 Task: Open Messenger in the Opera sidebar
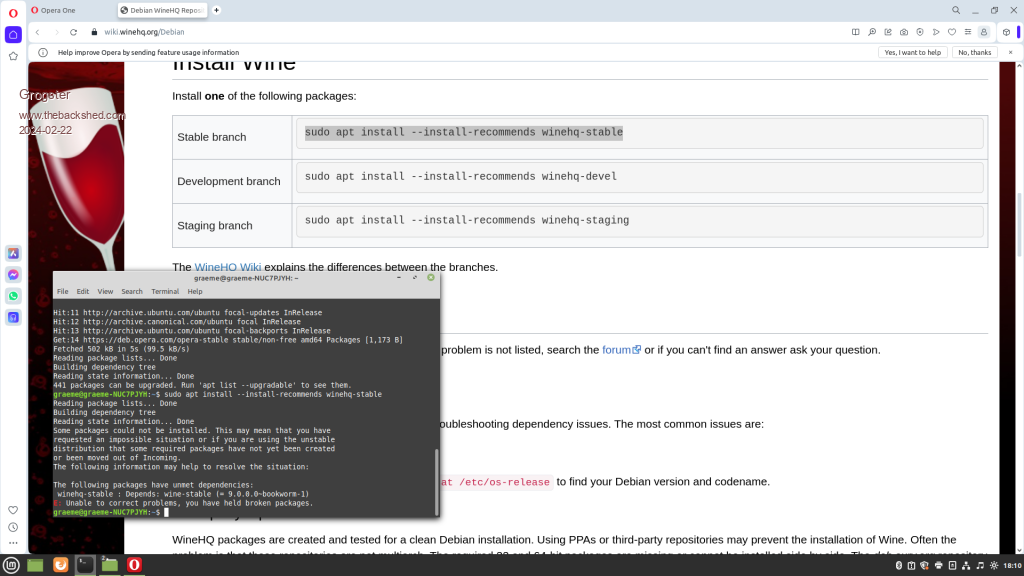(x=13, y=275)
